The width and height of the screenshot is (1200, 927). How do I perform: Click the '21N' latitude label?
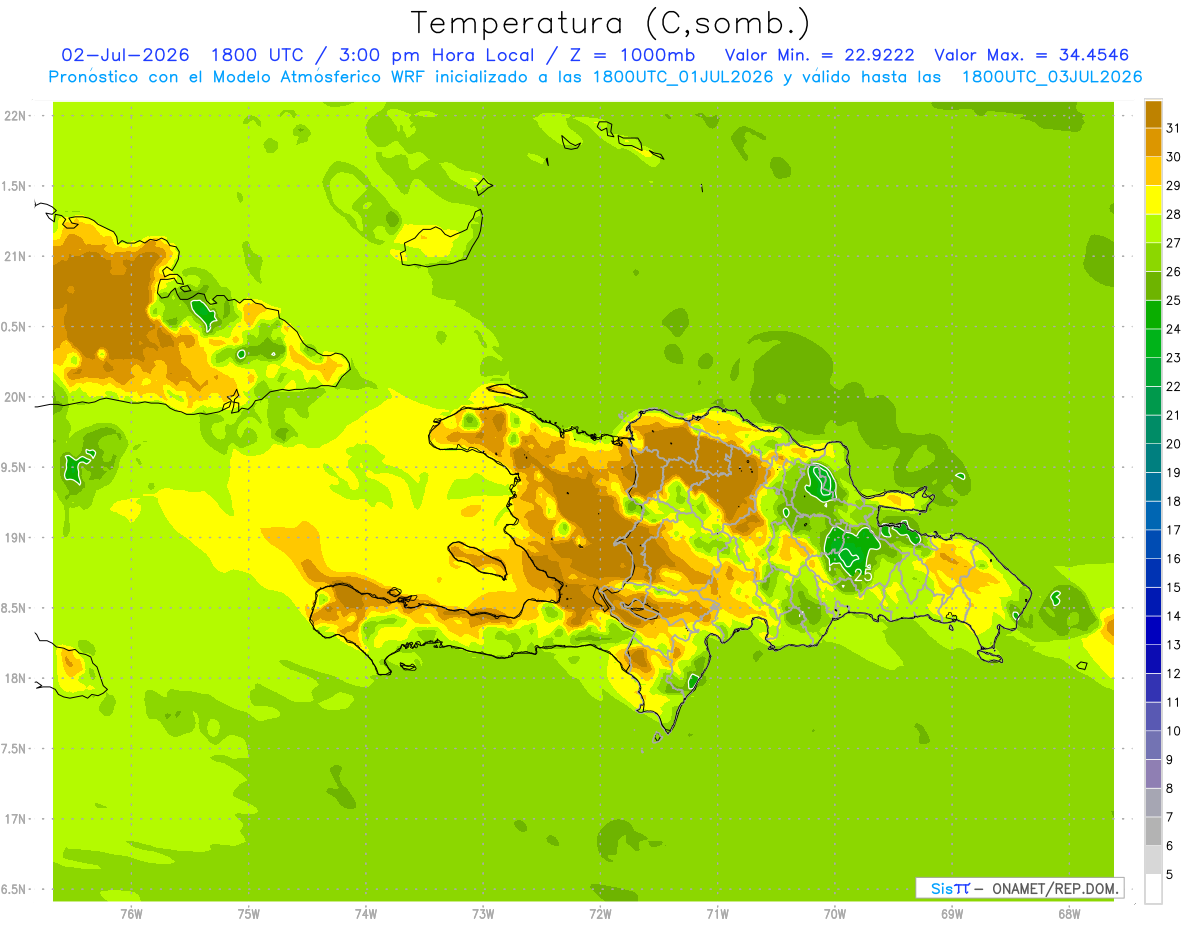pos(15,256)
